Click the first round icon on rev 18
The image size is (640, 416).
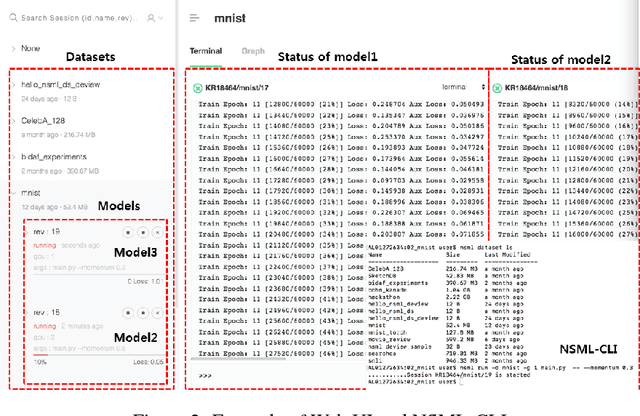tap(127, 314)
